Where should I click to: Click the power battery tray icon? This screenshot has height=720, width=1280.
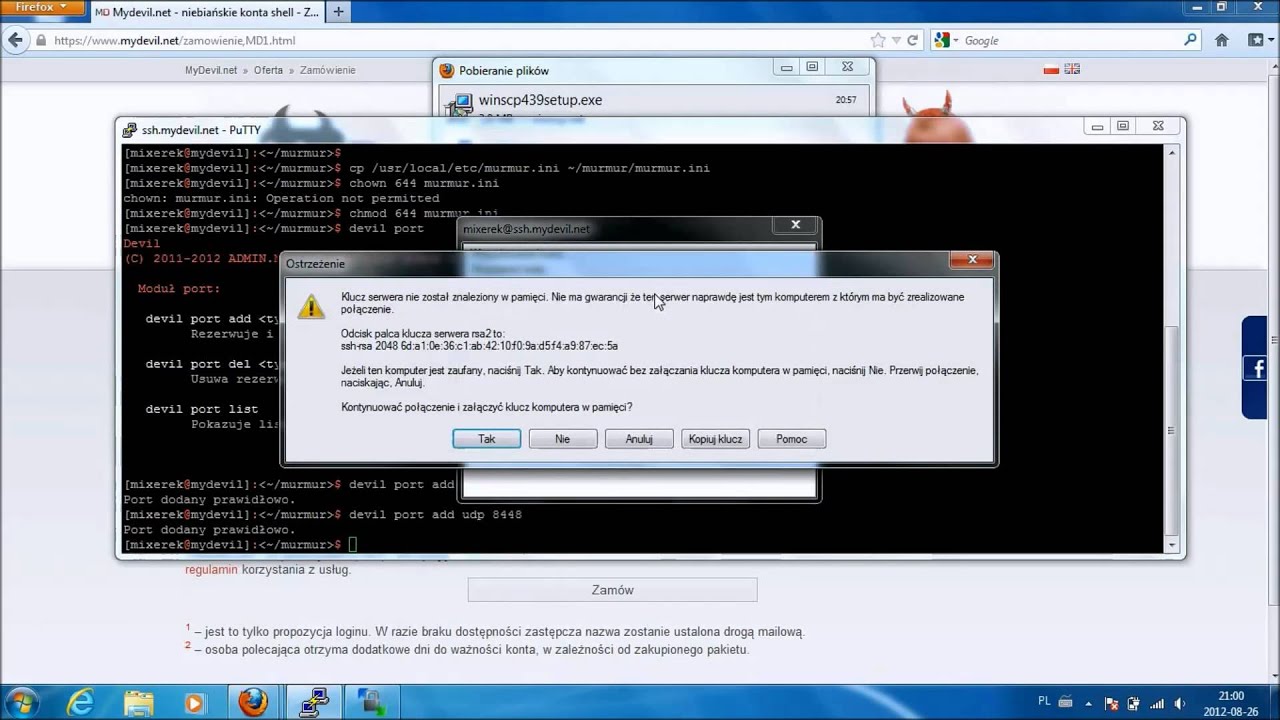1136,703
